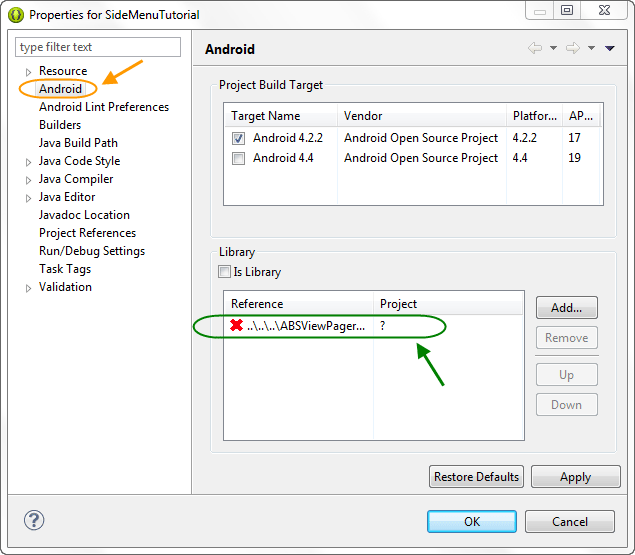Click the AP... column header
Image resolution: width=635 pixels, height=555 pixels.
click(x=581, y=116)
